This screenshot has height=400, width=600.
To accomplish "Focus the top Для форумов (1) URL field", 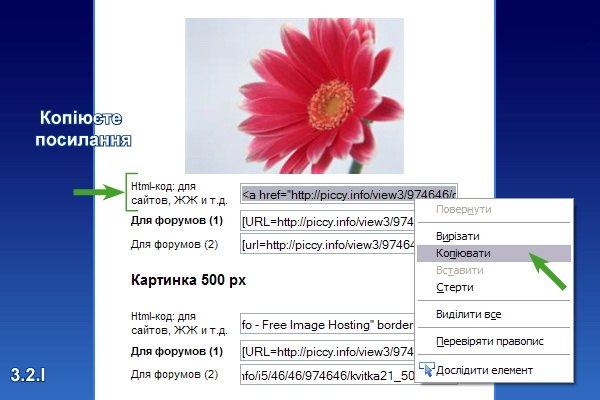I will pos(327,221).
